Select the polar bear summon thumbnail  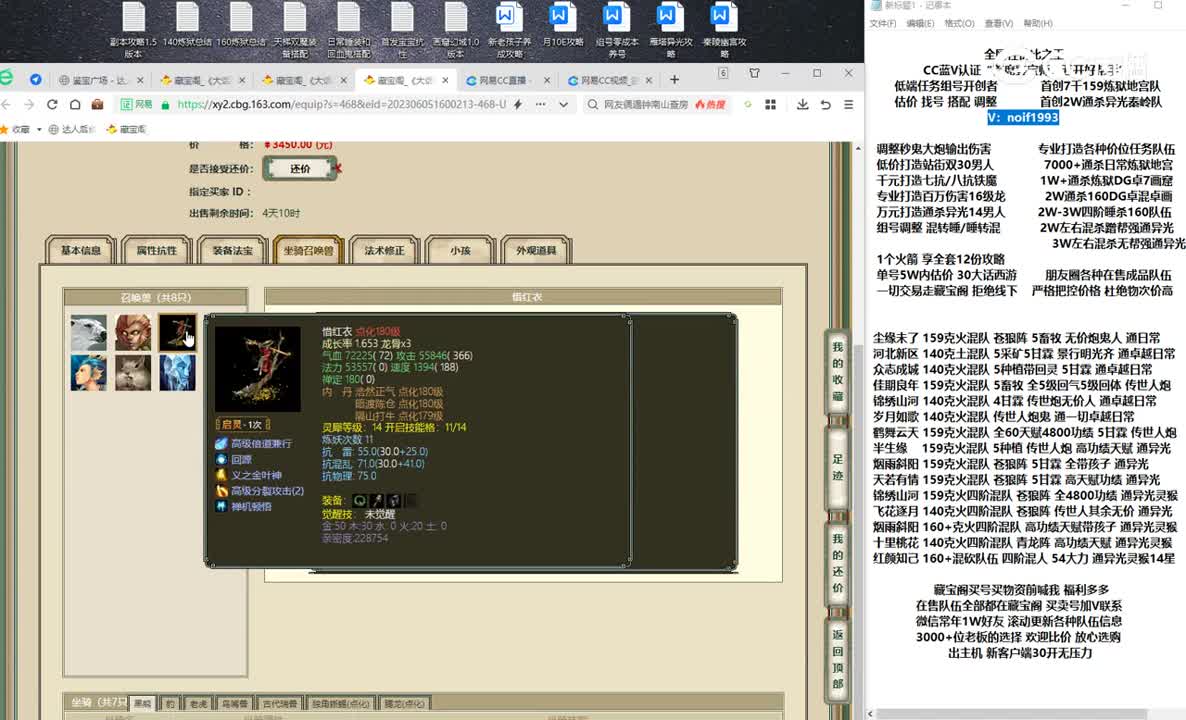click(x=88, y=333)
